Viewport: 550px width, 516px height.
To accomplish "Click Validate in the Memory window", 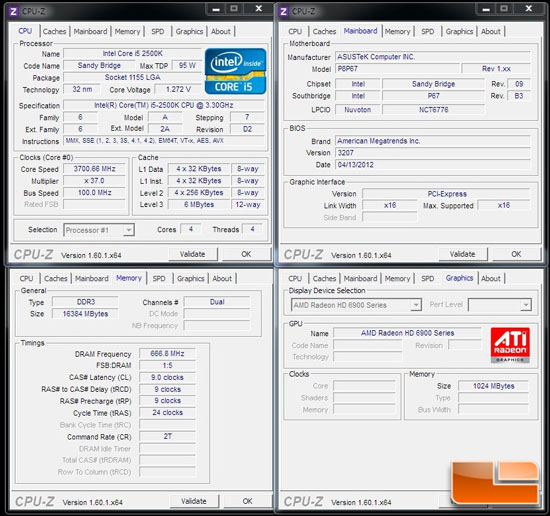I will [x=194, y=501].
